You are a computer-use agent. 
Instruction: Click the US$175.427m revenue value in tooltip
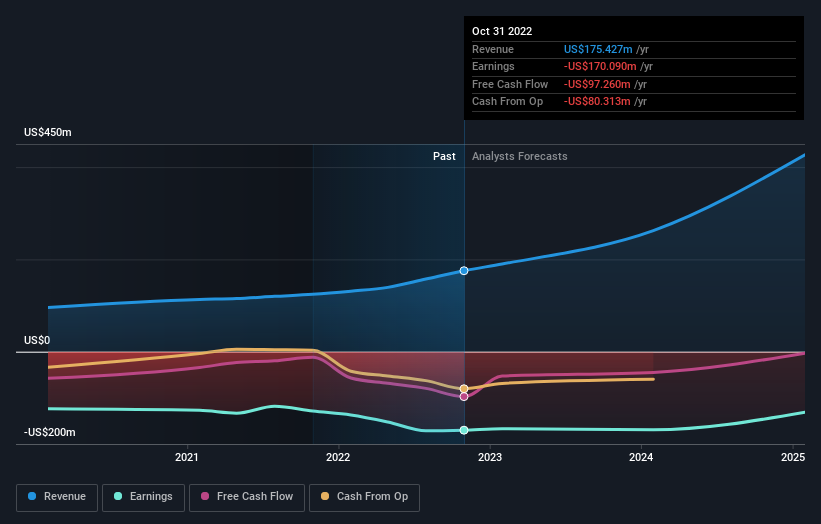(x=598, y=49)
